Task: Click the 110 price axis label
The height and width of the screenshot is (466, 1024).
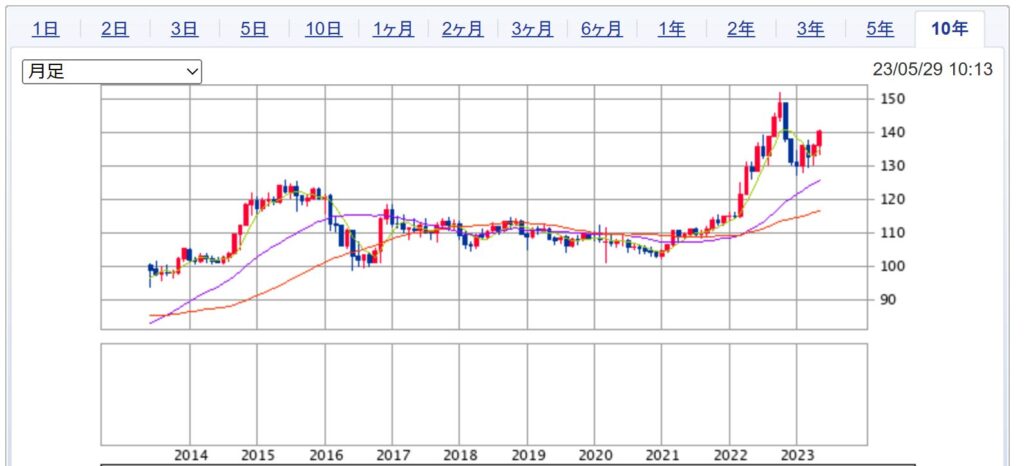Action: pyautogui.click(x=892, y=233)
